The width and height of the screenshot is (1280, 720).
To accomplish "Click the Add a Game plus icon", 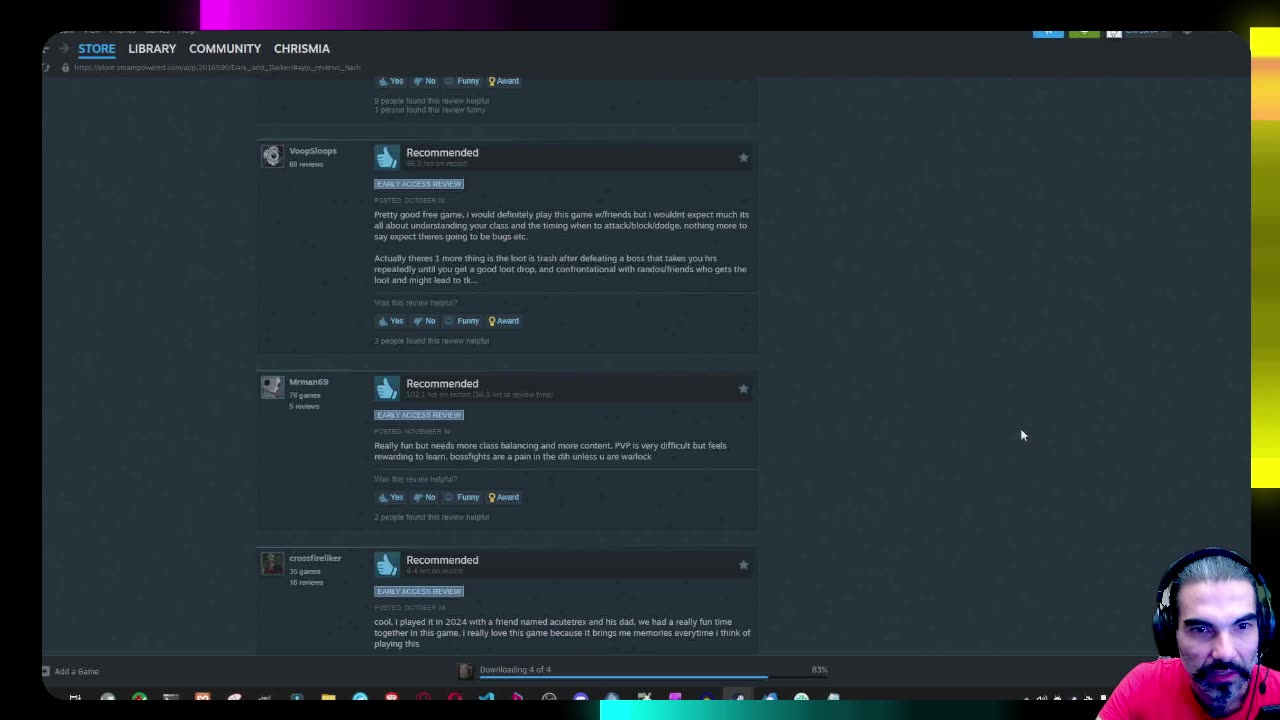I will [46, 671].
